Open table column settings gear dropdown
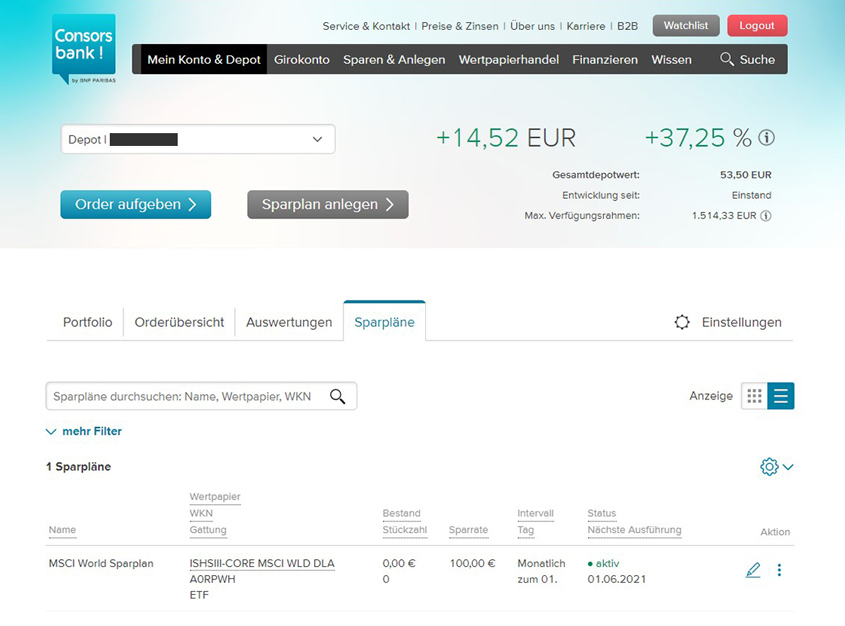Image resolution: width=845 pixels, height=626 pixels. click(x=776, y=467)
